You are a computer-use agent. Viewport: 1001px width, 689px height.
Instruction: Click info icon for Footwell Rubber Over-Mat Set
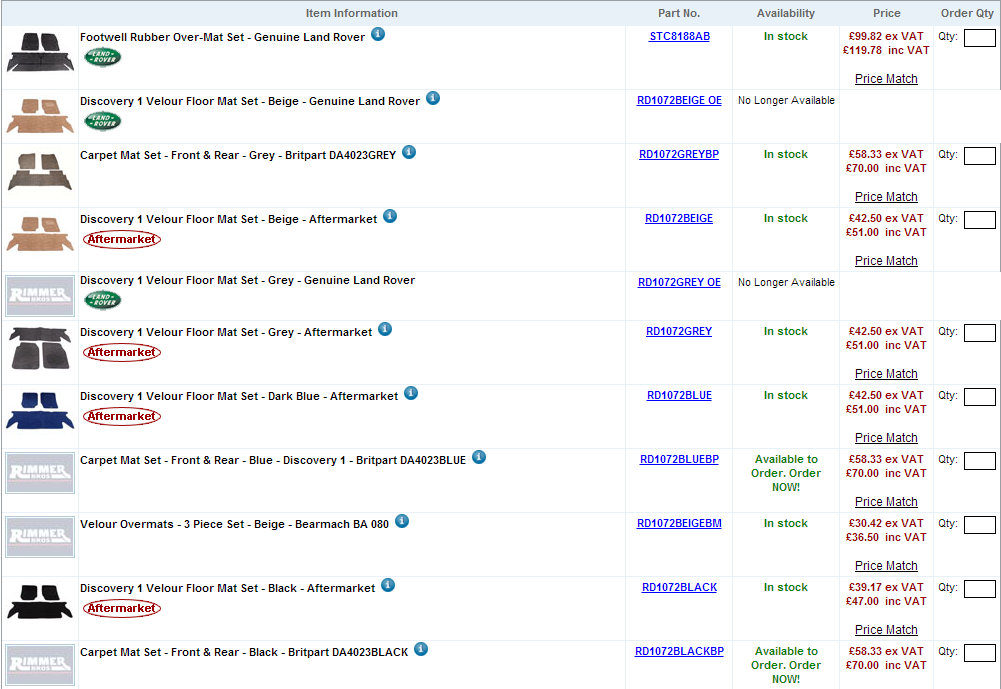click(x=378, y=34)
